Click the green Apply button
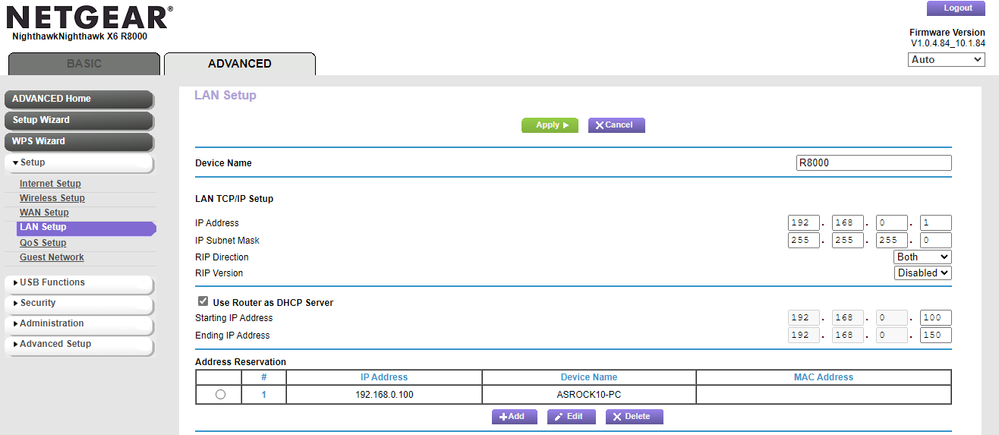 point(550,125)
